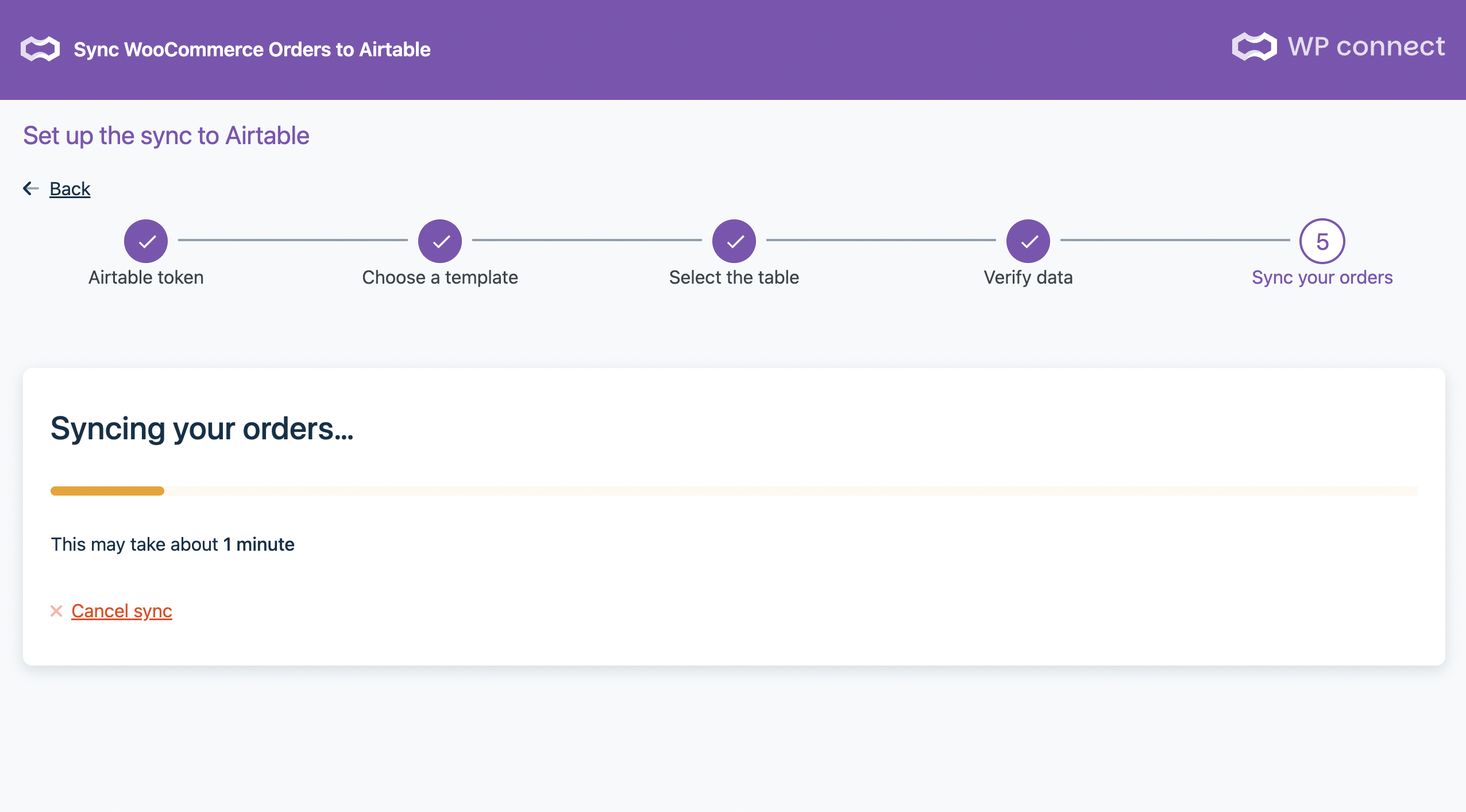
Task: Click the Set up the sync to Airtable heading
Action: pyautogui.click(x=166, y=136)
